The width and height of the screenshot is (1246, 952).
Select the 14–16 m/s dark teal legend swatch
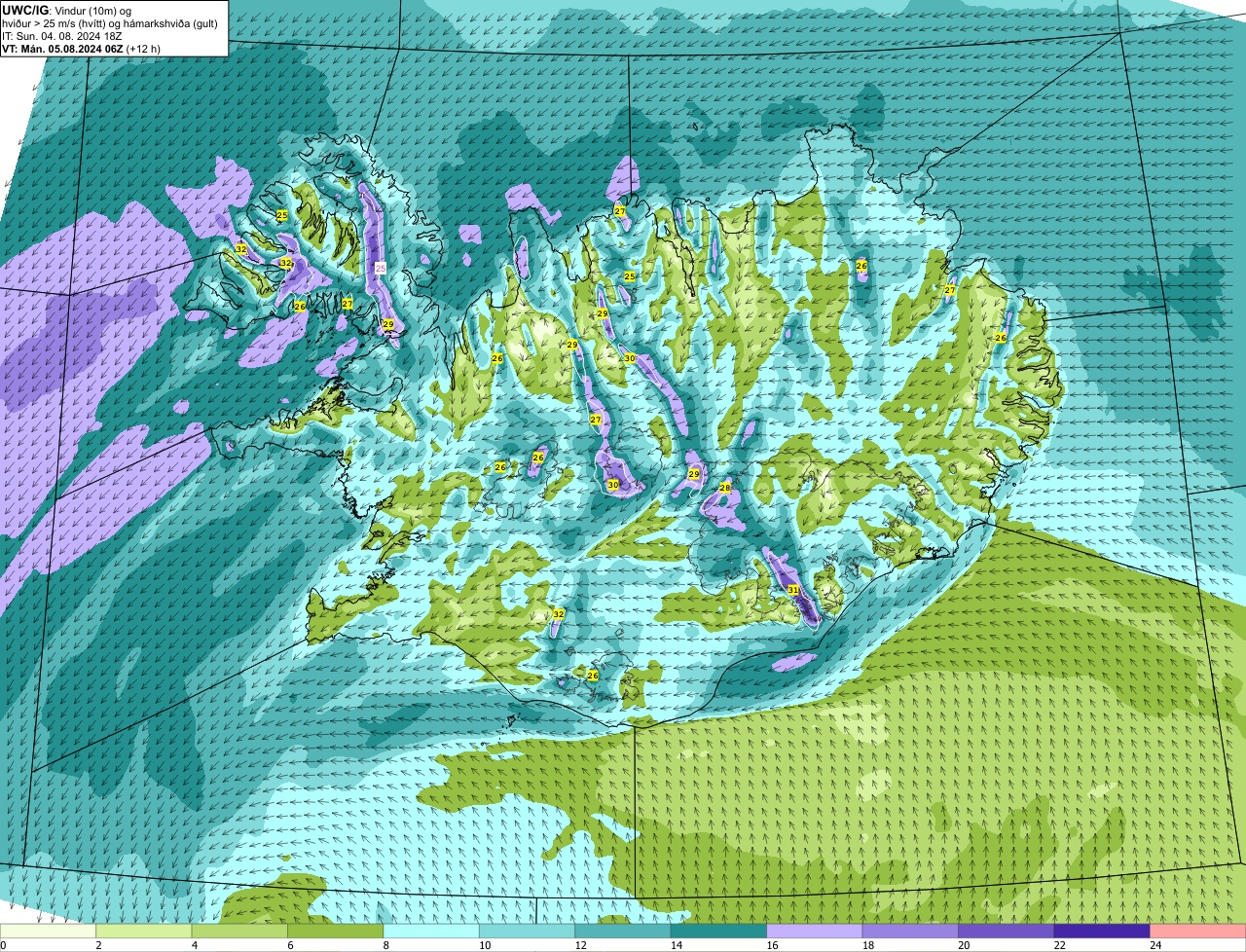click(719, 932)
